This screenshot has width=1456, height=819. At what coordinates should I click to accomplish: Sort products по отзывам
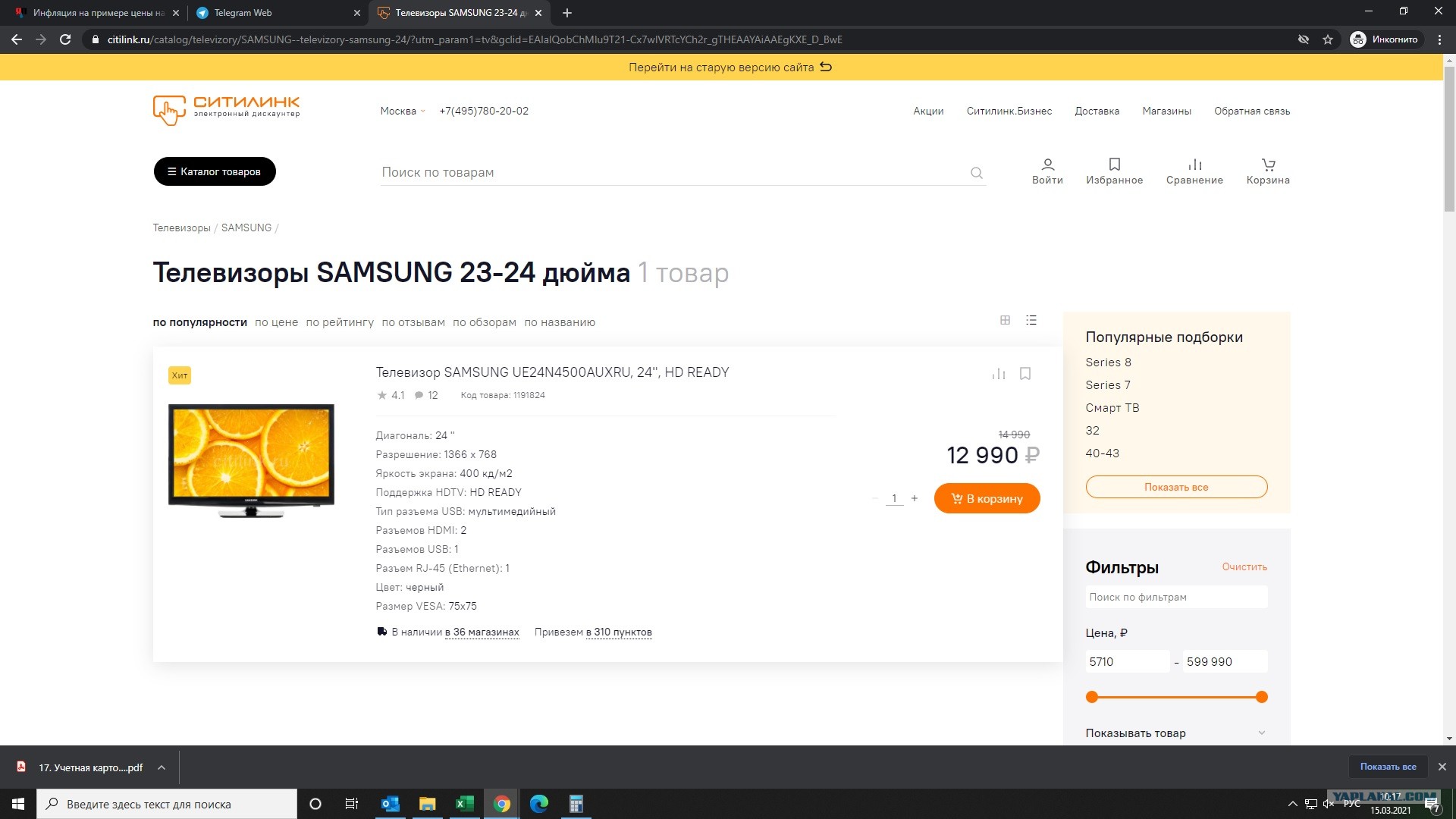413,322
